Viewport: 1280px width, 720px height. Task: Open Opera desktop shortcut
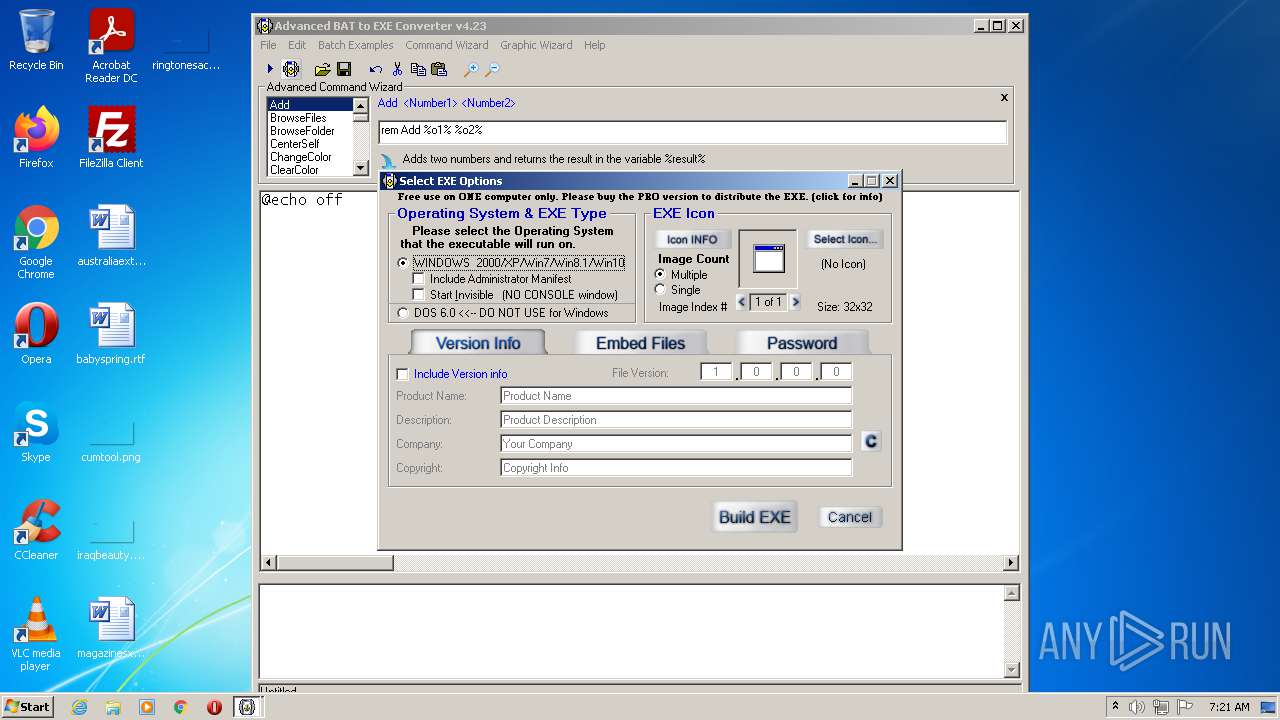[x=36, y=333]
